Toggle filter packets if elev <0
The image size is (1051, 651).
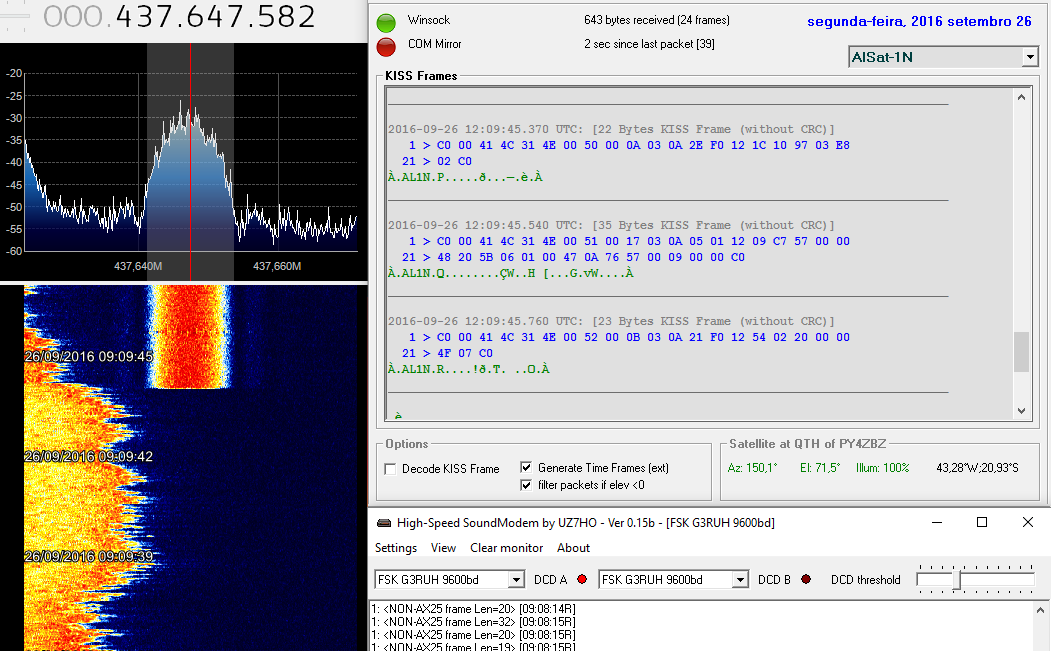click(x=526, y=485)
